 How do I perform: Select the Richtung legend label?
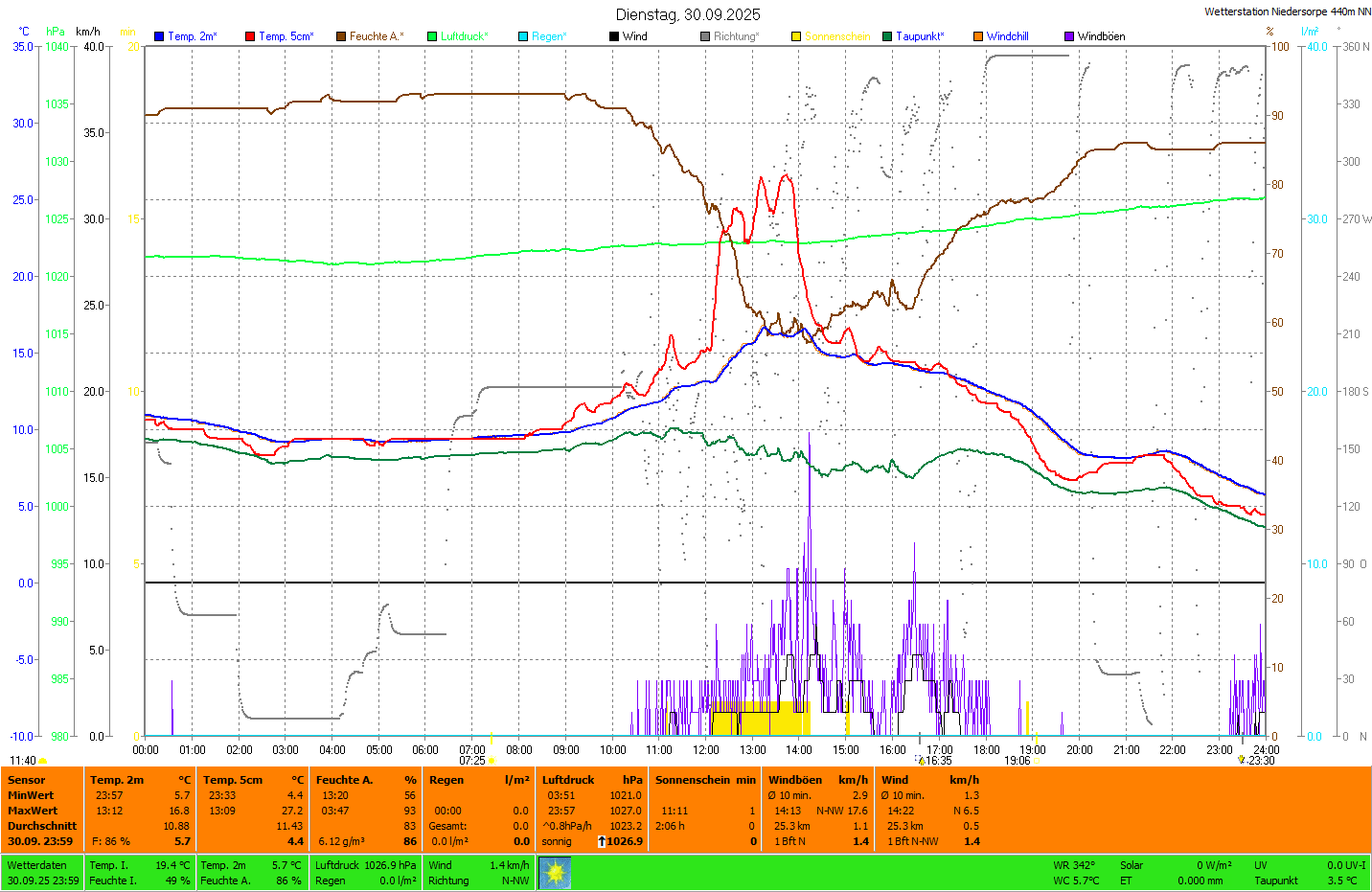click(x=735, y=36)
